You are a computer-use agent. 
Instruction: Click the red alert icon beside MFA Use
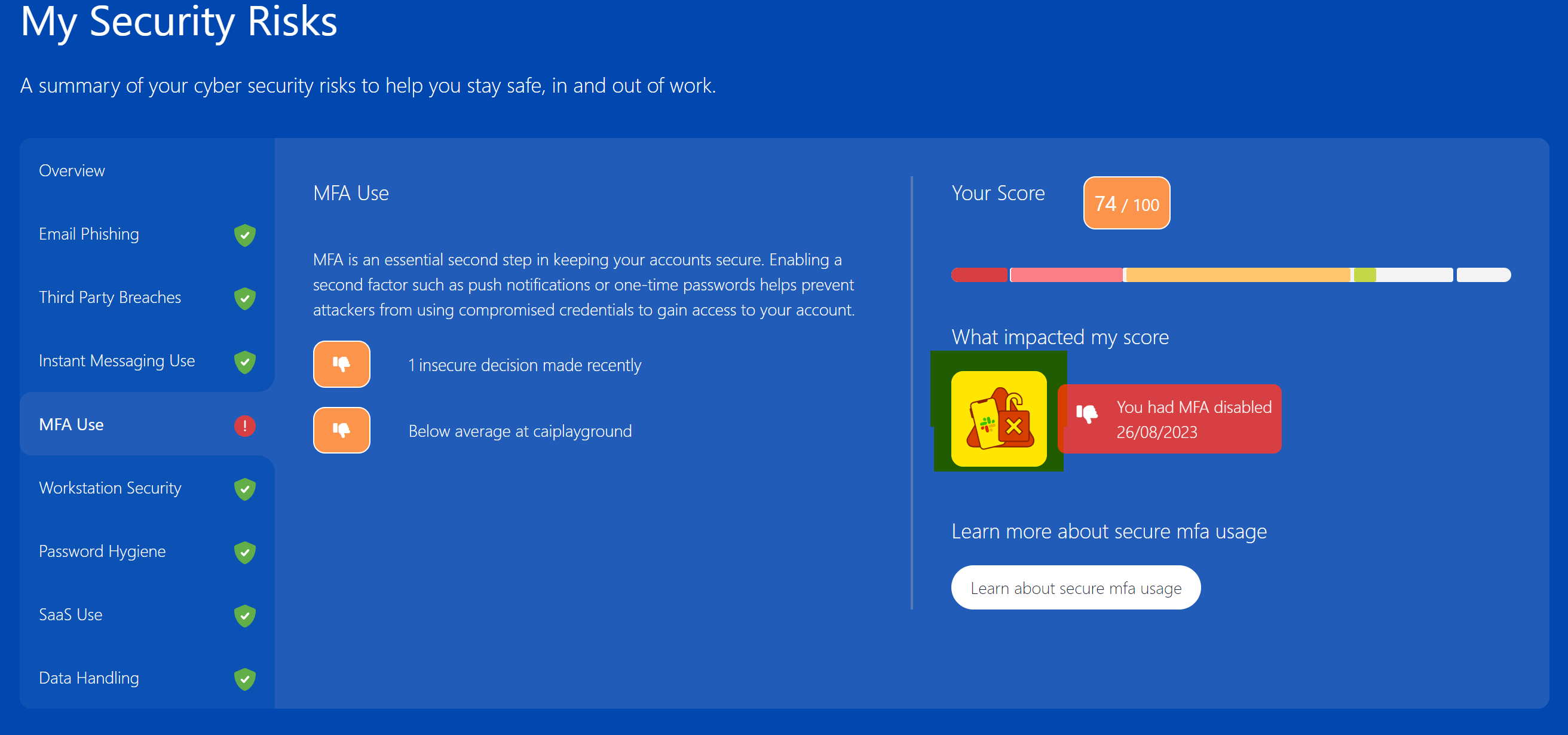(x=244, y=425)
